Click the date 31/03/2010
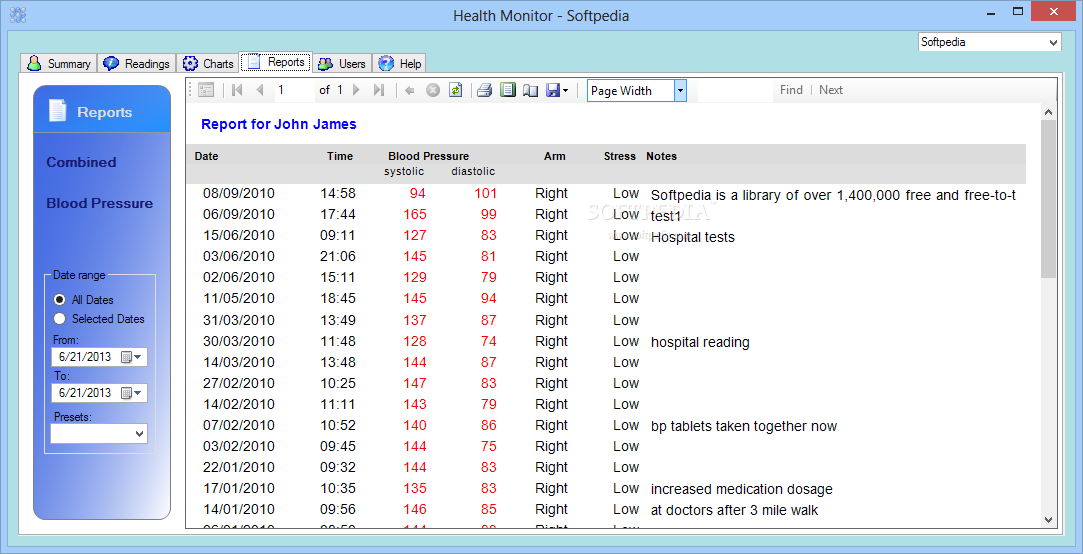Image resolution: width=1083 pixels, height=554 pixels. click(238, 321)
